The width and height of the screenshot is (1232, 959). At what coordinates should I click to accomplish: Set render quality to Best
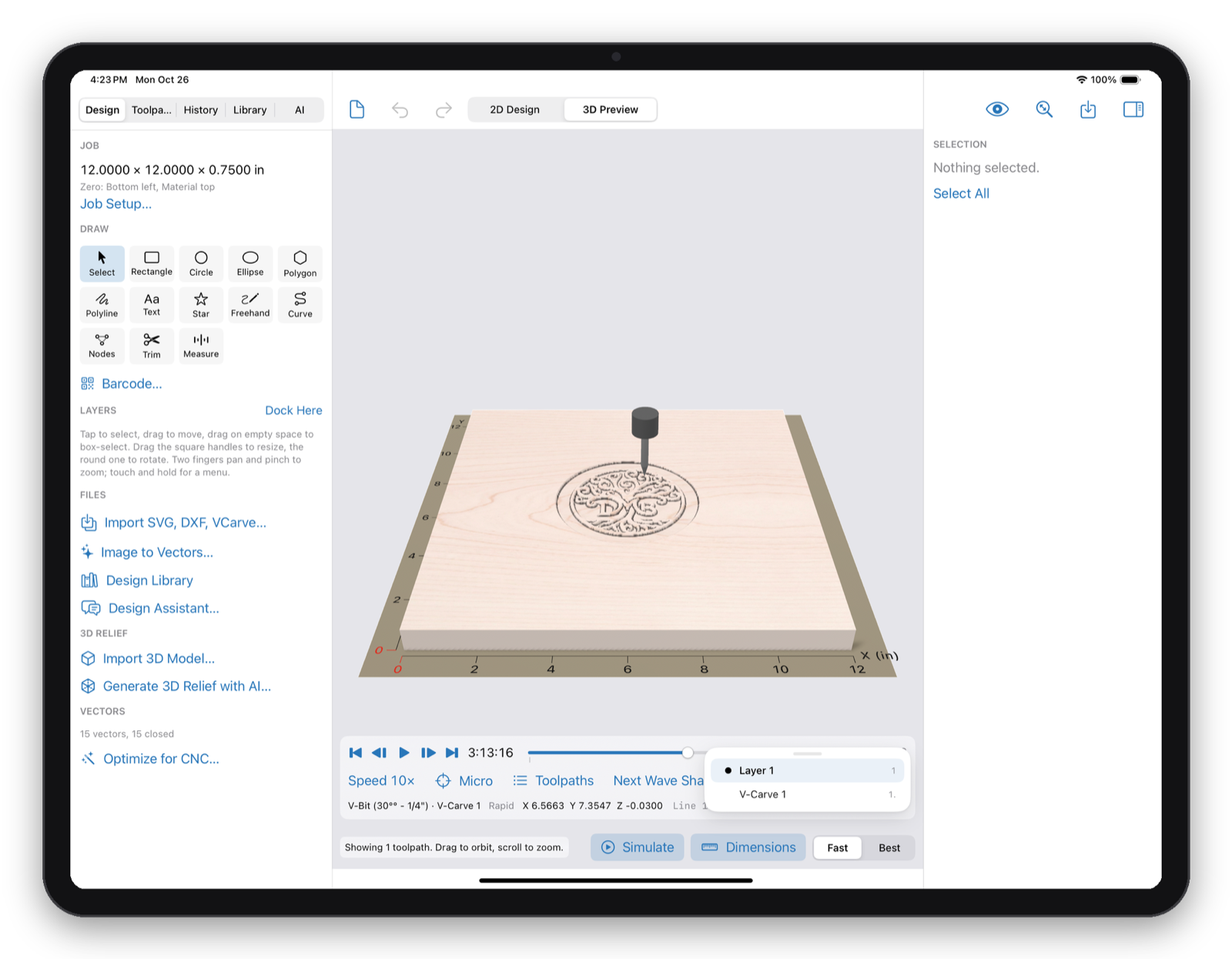pyautogui.click(x=889, y=848)
